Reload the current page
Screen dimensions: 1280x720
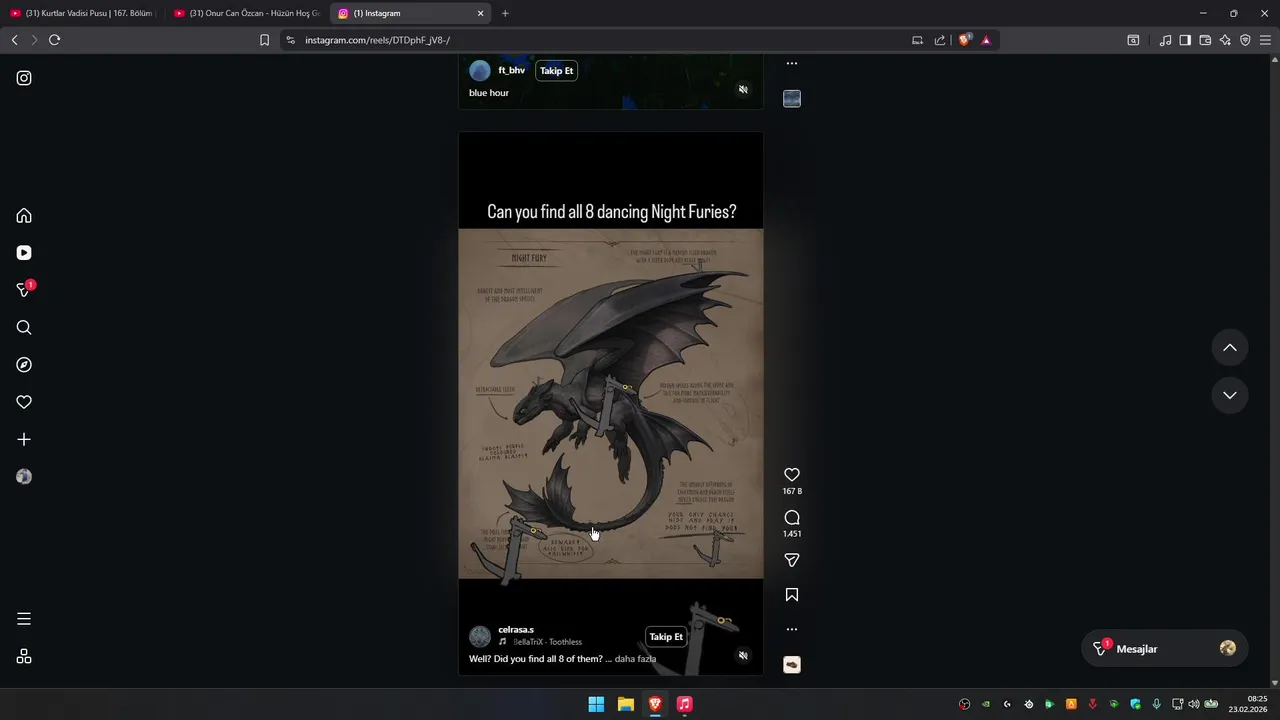54,40
